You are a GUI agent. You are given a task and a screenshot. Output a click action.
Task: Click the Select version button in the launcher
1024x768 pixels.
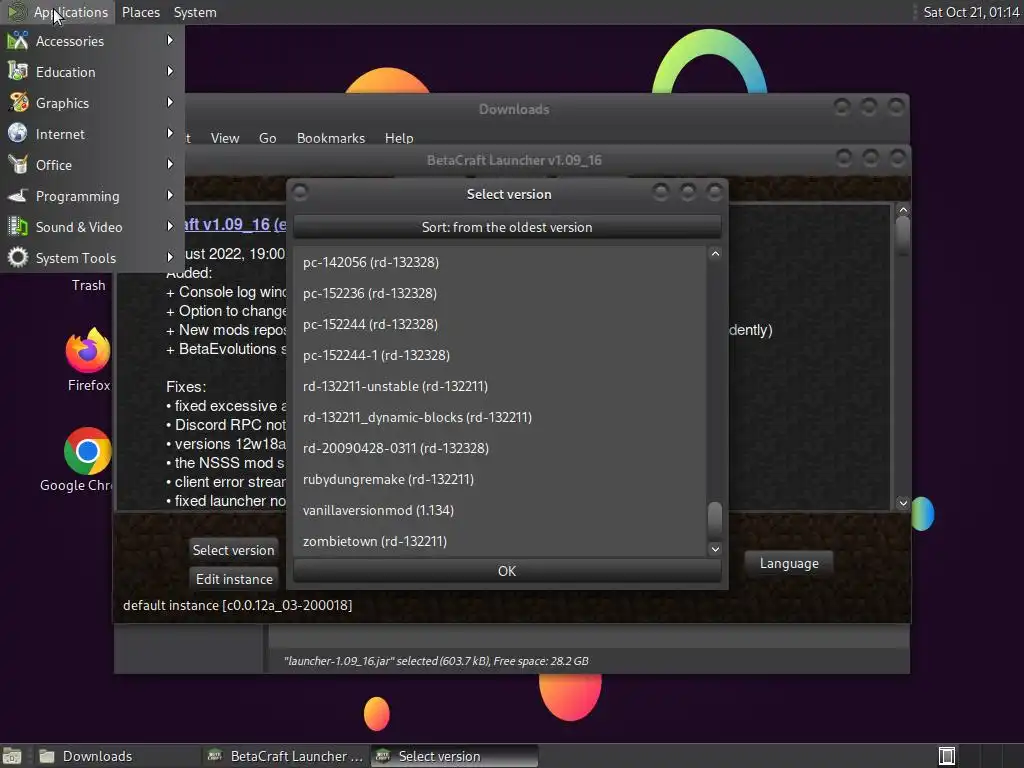[233, 550]
